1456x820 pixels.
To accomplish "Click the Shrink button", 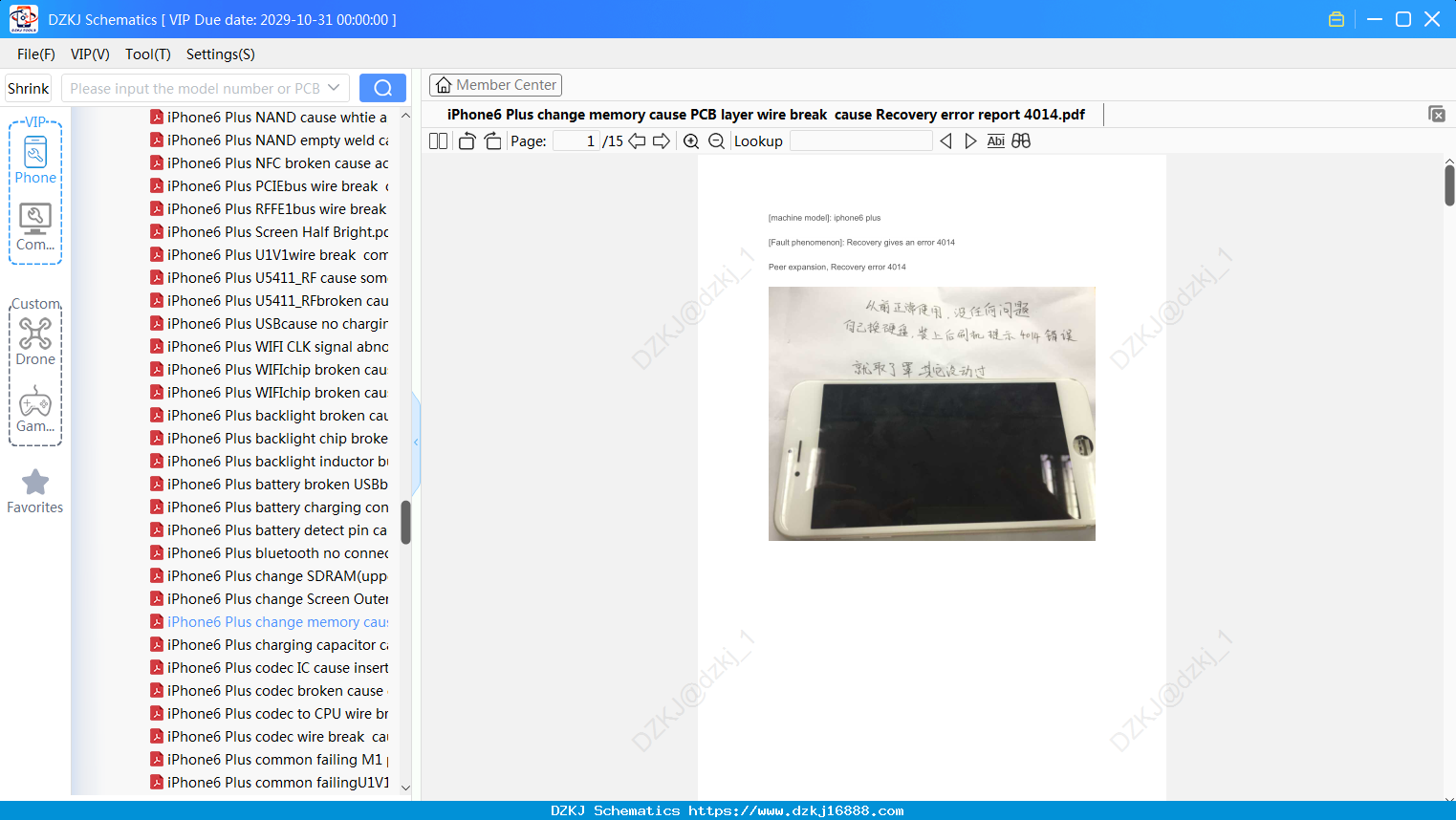I will [x=29, y=88].
